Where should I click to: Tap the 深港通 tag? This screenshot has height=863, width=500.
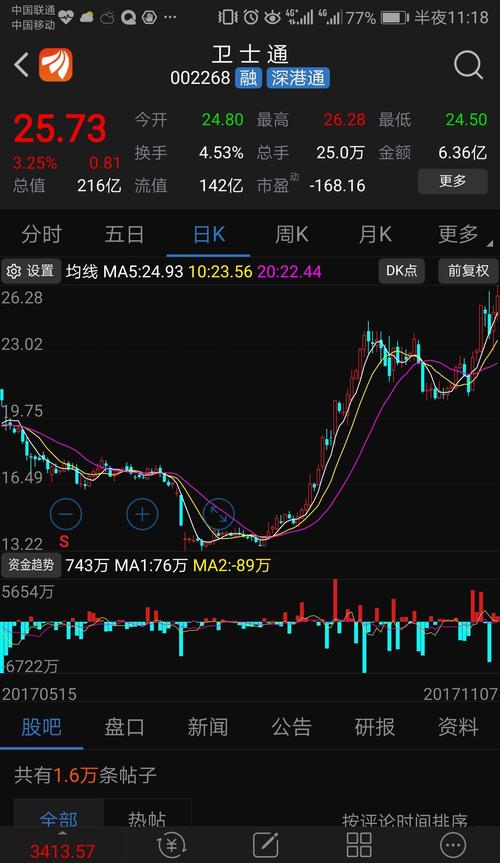[x=298, y=78]
